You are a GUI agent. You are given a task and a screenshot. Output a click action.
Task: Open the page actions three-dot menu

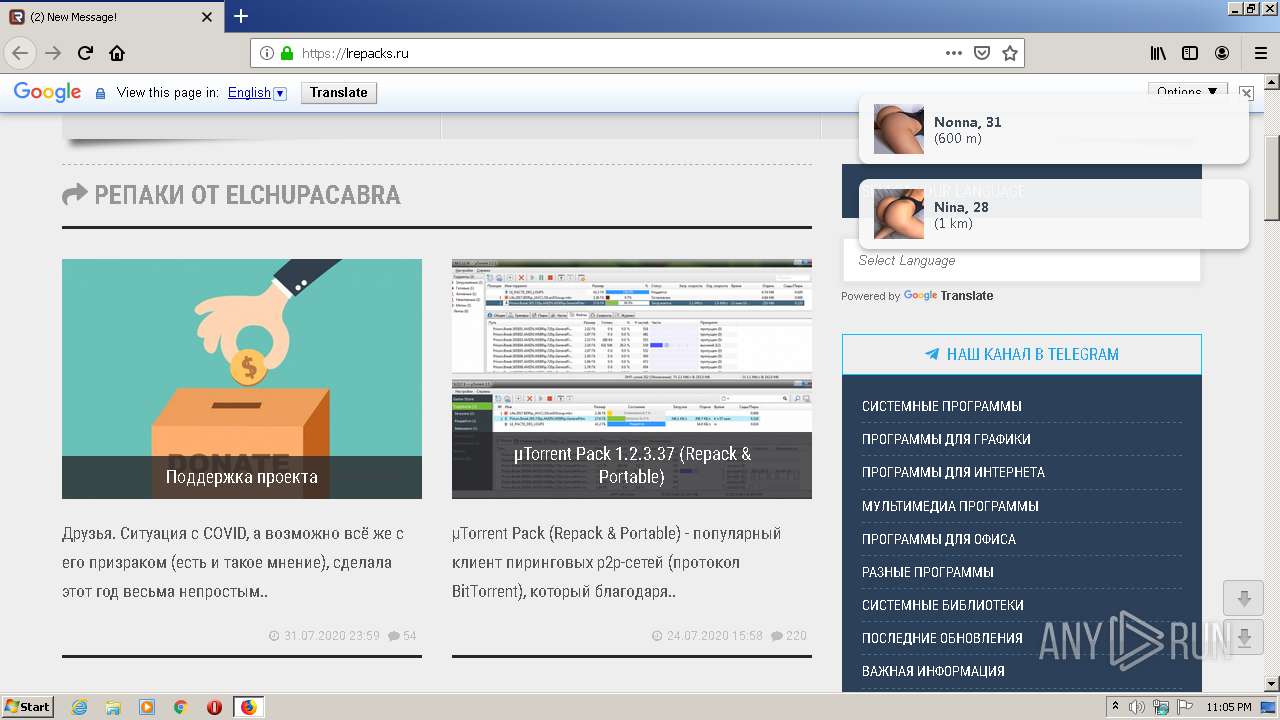coord(954,53)
